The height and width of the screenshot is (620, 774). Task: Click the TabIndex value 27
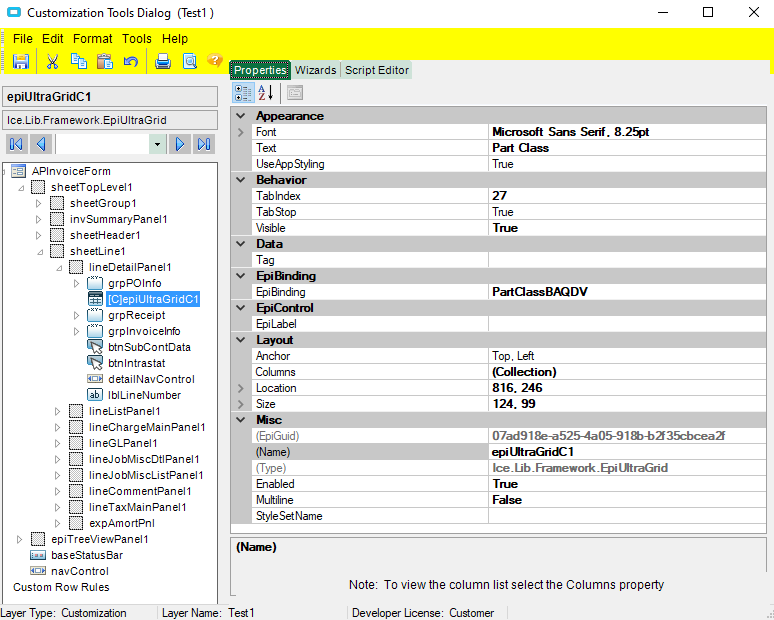pyautogui.click(x=500, y=196)
